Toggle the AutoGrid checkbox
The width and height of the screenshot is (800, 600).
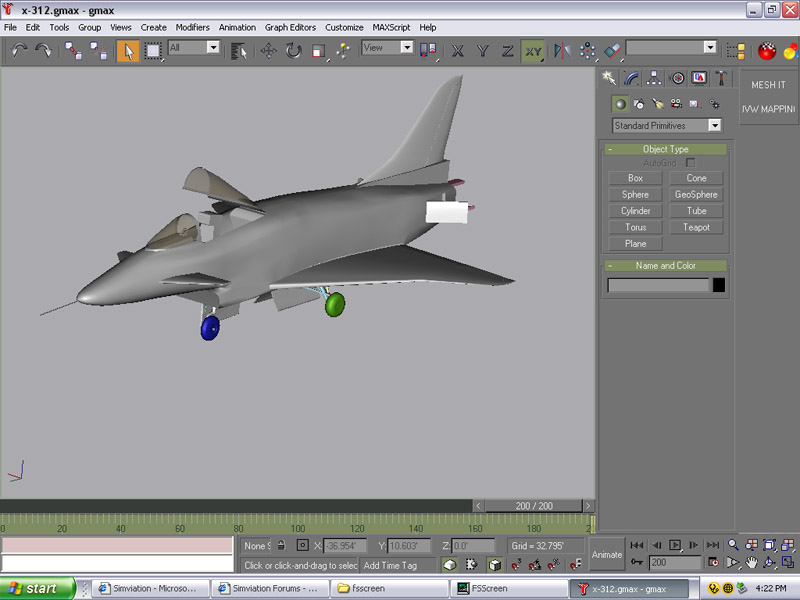[690, 162]
